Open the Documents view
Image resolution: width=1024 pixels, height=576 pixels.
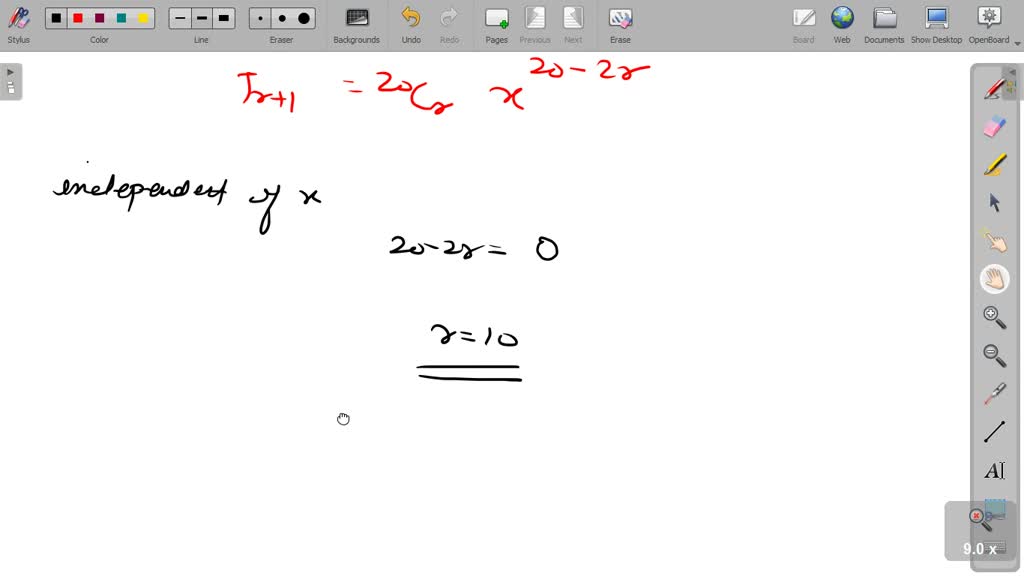(x=884, y=25)
